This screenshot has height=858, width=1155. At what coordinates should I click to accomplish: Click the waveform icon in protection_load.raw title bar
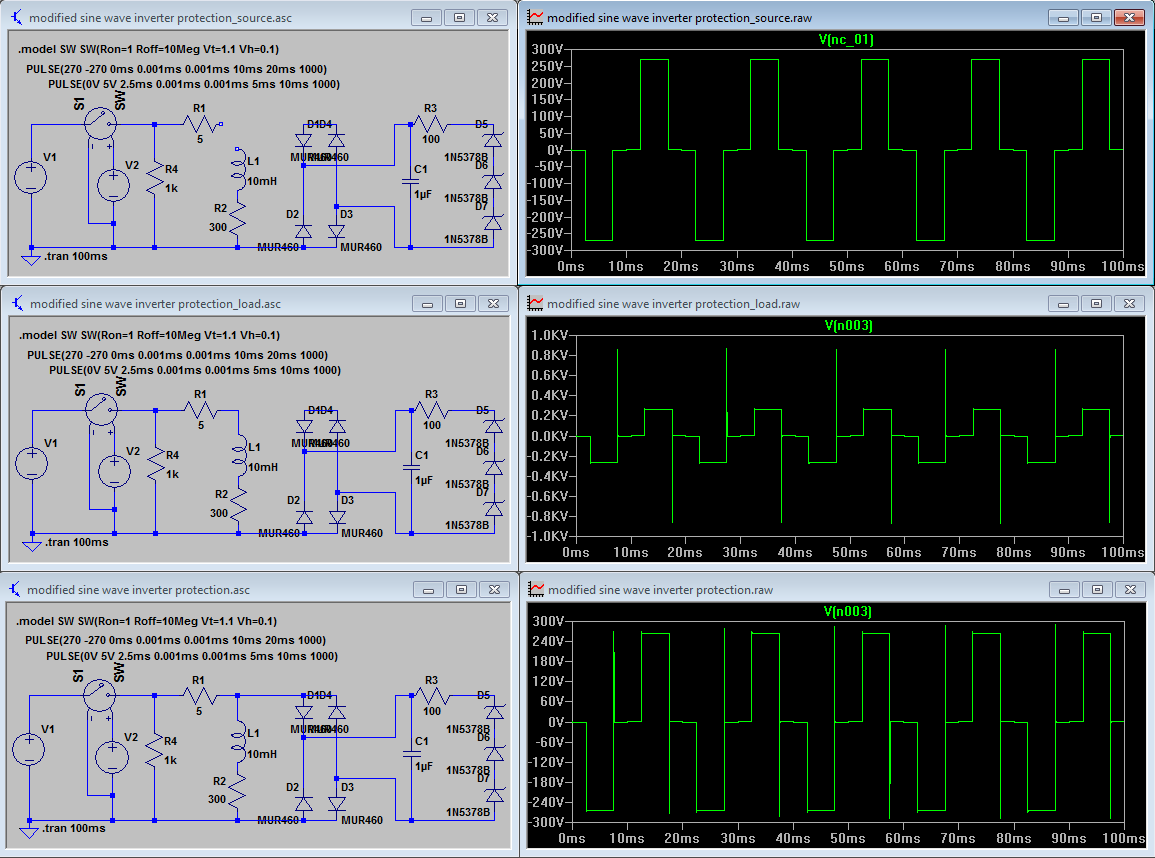537,303
